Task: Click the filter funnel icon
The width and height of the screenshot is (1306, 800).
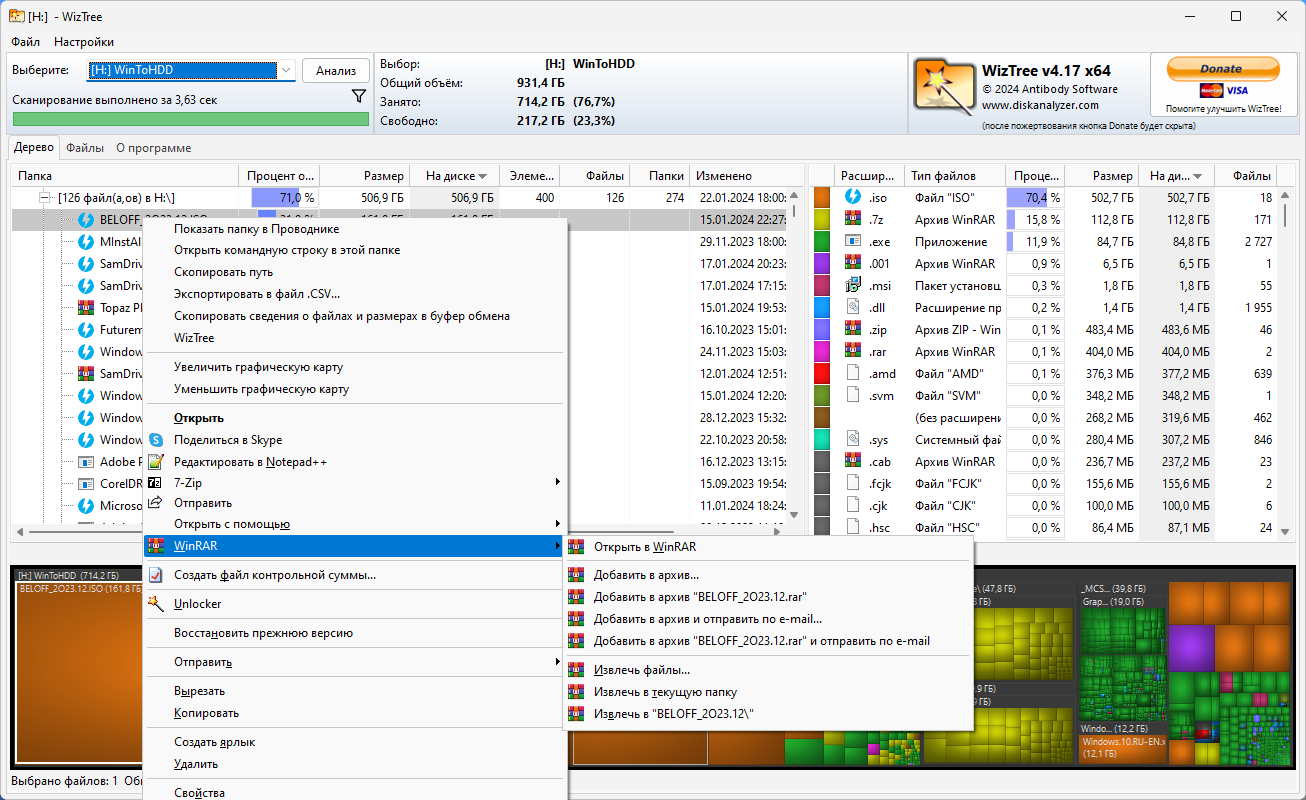Action: (x=359, y=96)
